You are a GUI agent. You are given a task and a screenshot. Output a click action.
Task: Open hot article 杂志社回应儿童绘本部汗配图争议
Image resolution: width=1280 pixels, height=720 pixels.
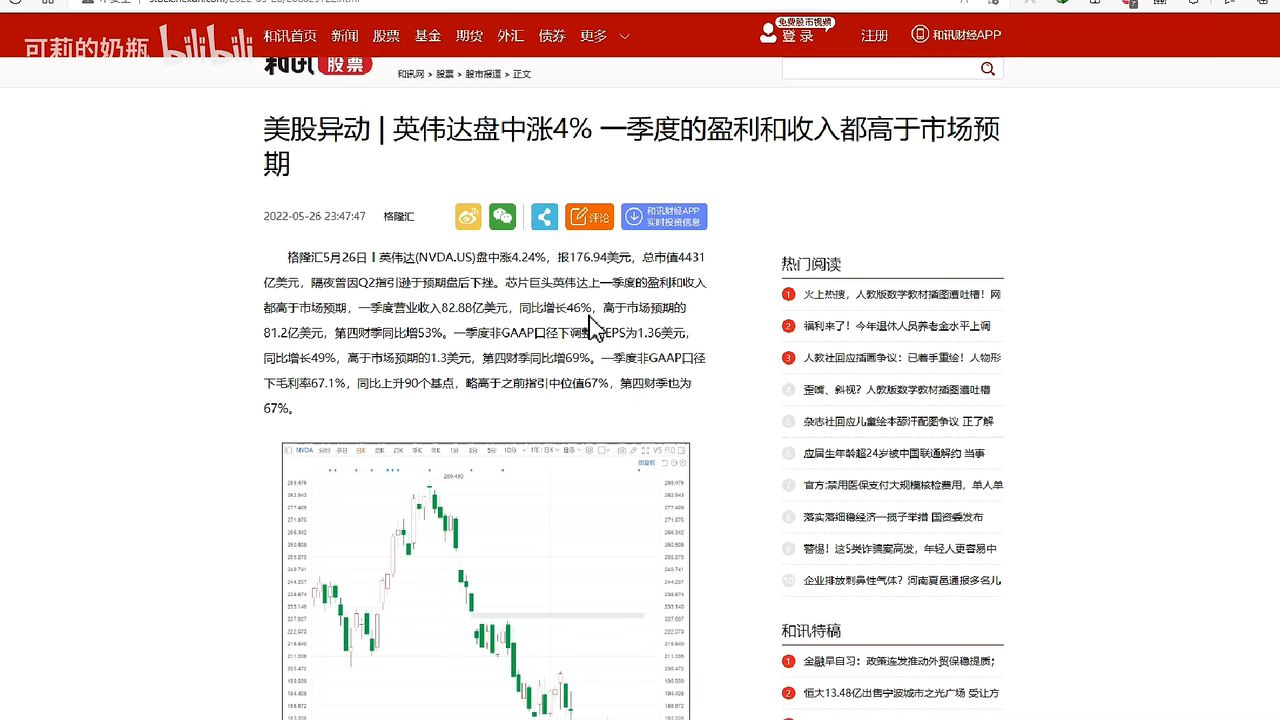click(898, 422)
